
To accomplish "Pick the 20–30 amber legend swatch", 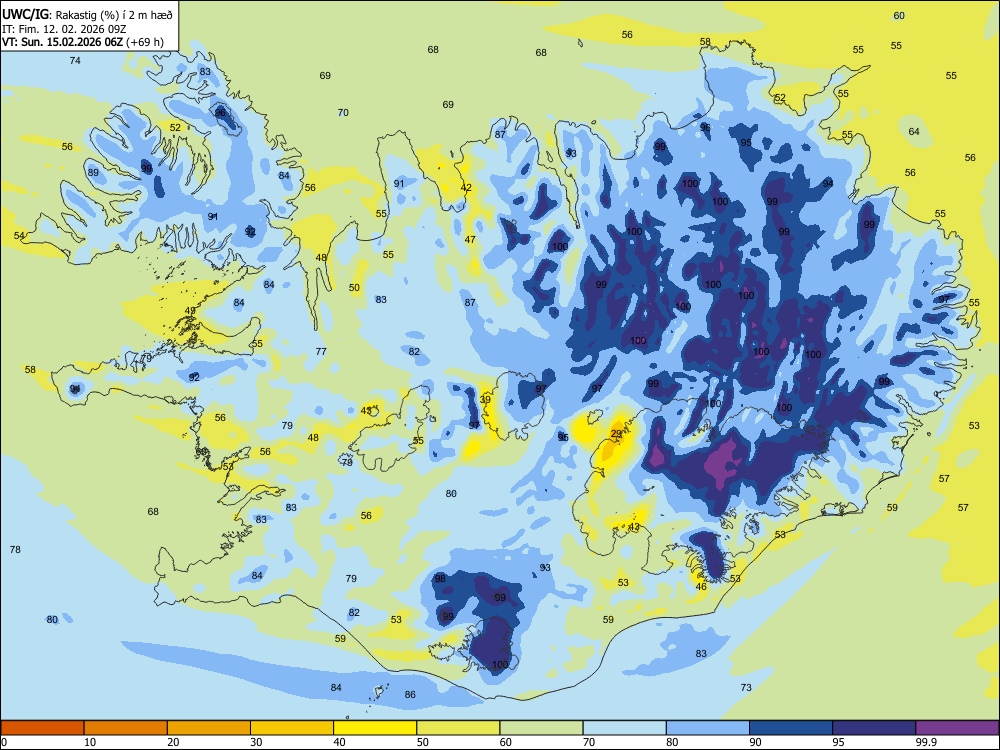I will 209,728.
